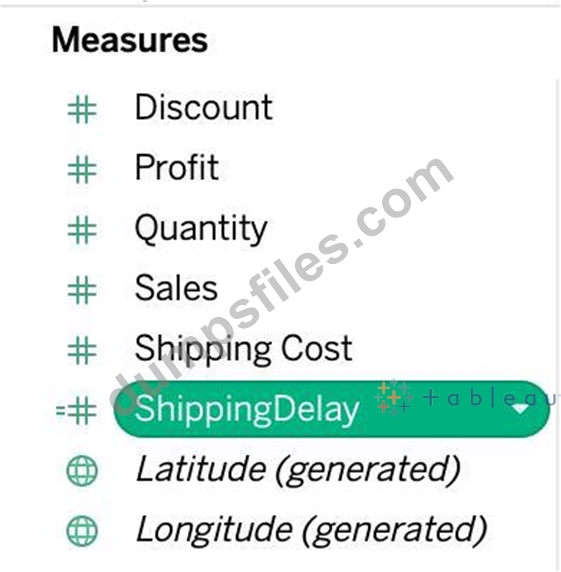Choose the Quantity measure label
The width and height of the screenshot is (561, 572).
coord(201,229)
